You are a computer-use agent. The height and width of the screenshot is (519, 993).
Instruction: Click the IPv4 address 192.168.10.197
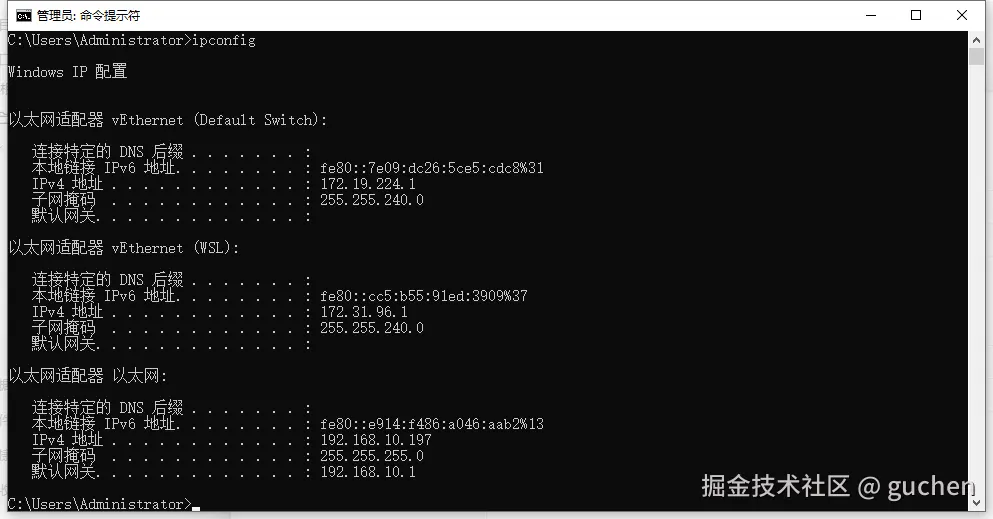pos(375,440)
